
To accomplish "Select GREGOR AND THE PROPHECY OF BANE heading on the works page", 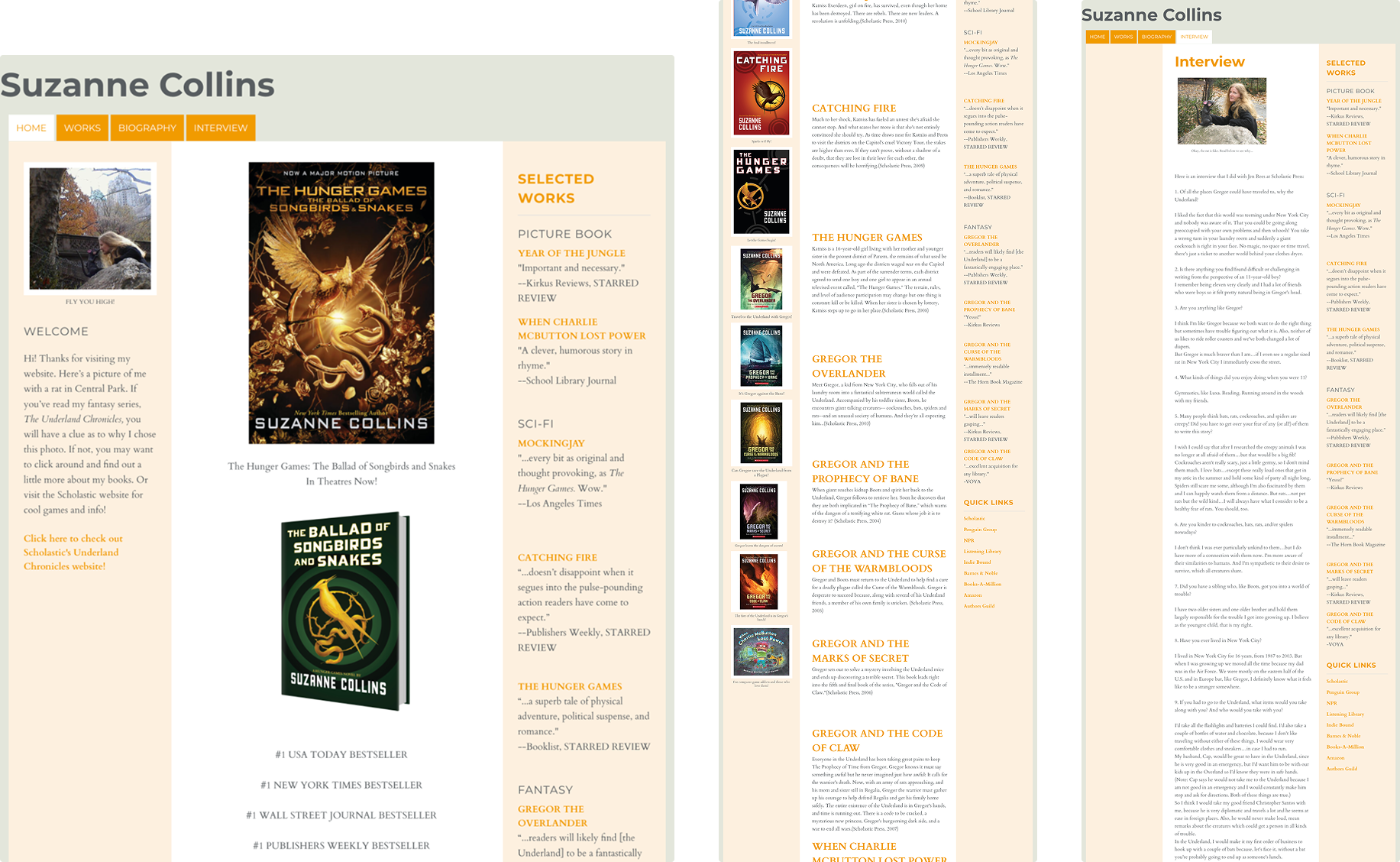I will 865,472.
